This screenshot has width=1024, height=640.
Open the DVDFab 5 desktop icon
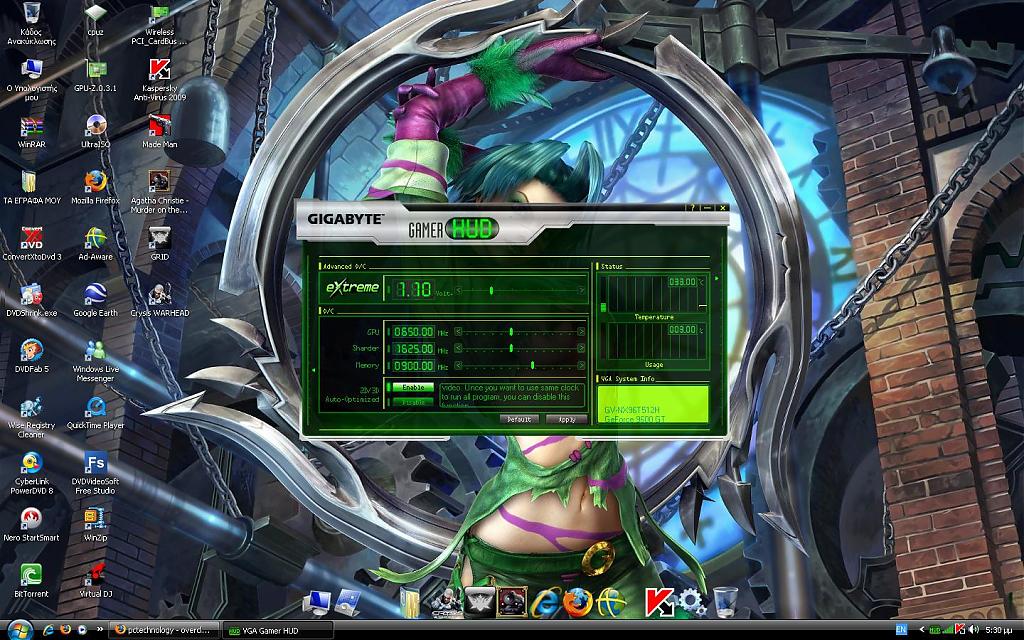31,357
